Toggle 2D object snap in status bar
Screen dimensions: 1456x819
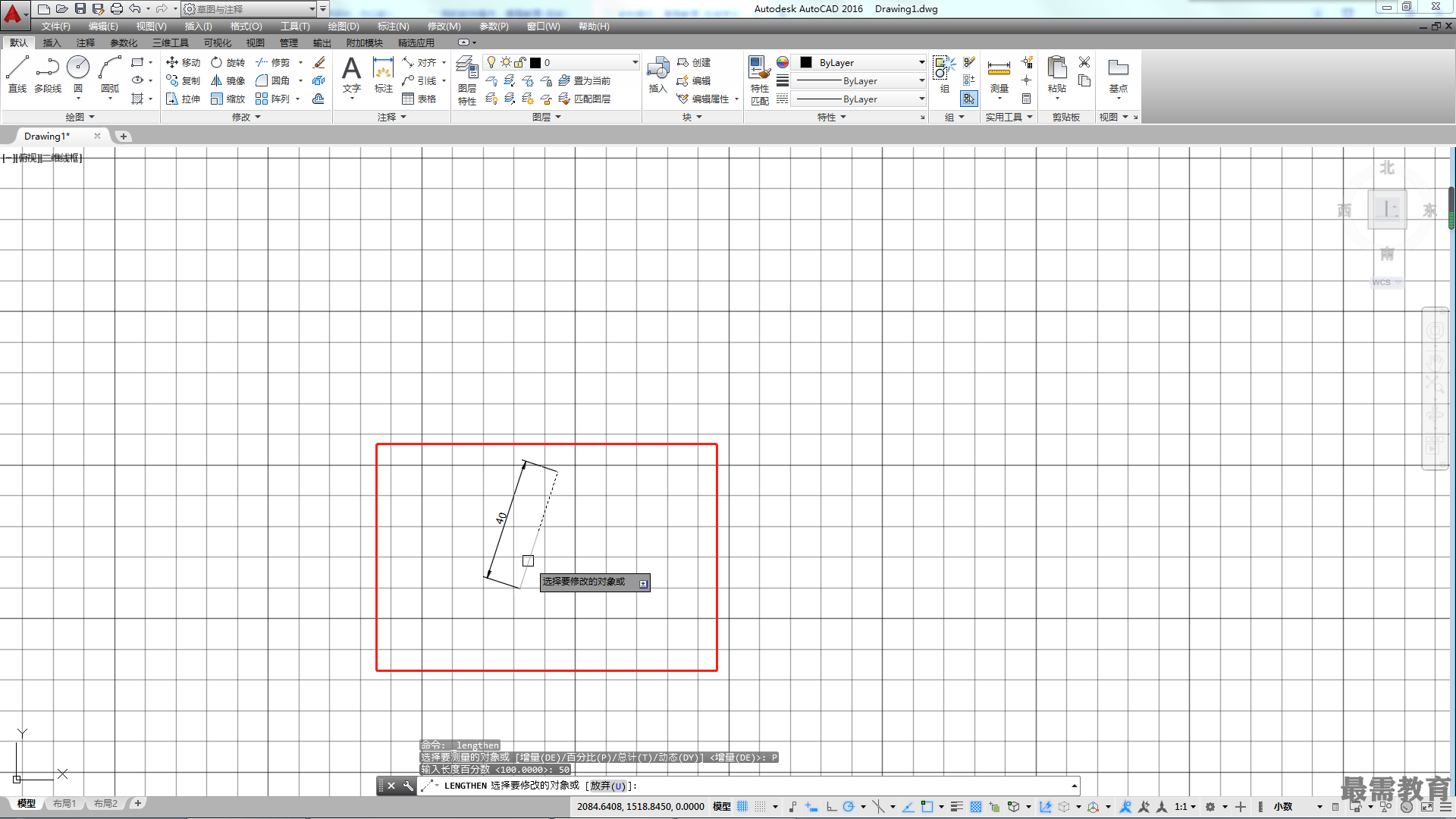click(927, 806)
